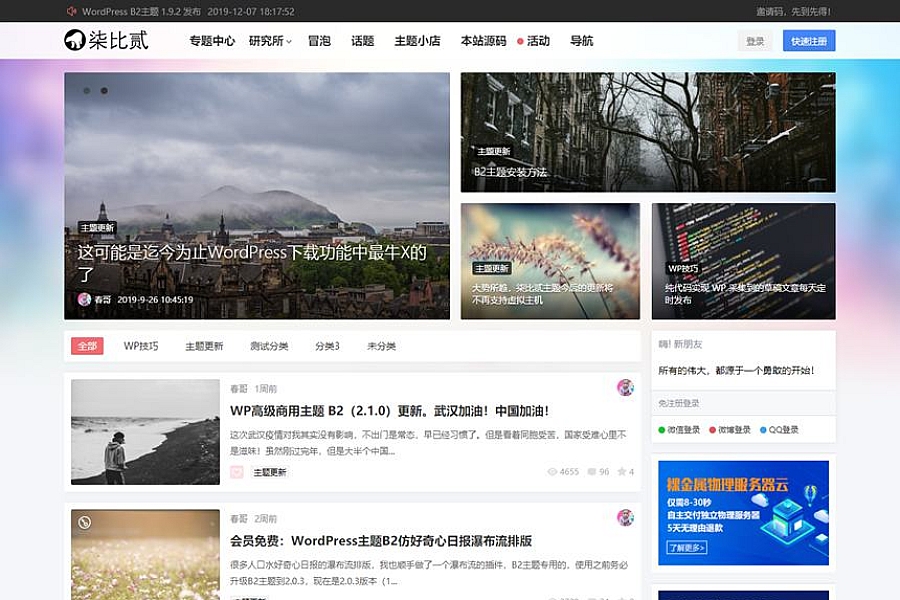Open 导航 in the navigation
Image resolution: width=900 pixels, height=600 pixels.
tap(581, 41)
